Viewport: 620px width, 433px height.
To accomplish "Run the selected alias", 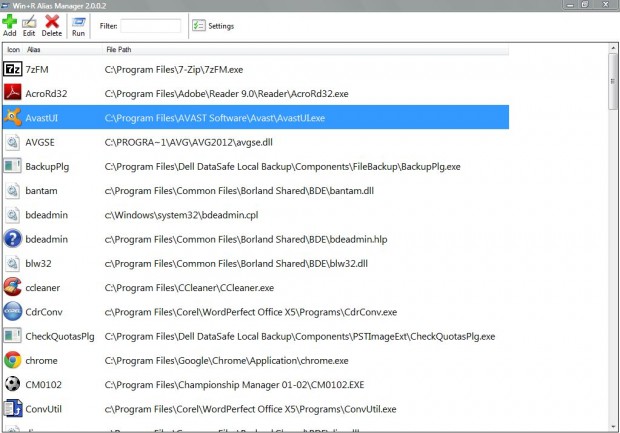I will [x=78, y=26].
